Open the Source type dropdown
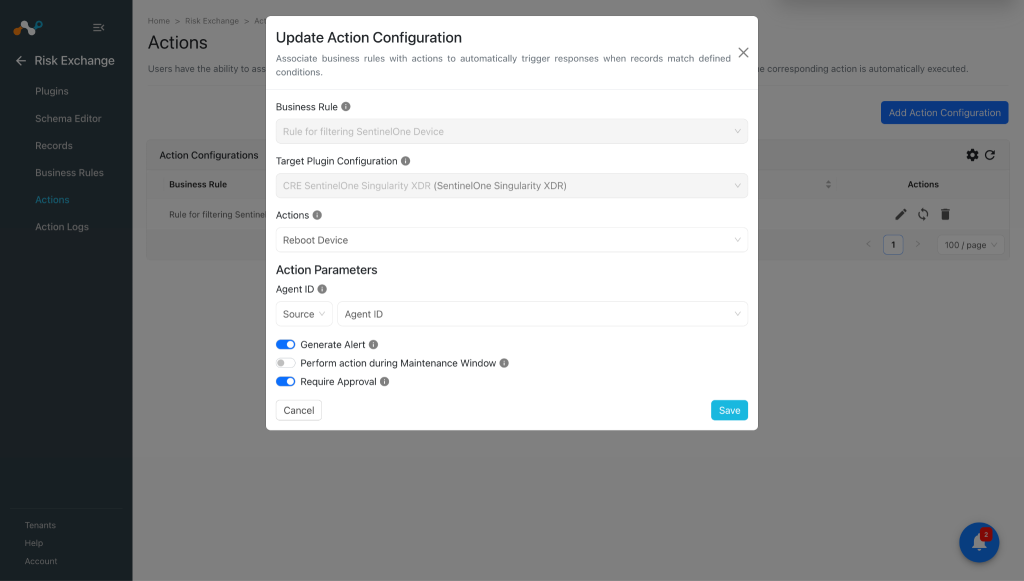The width and height of the screenshot is (1024, 581). pyautogui.click(x=304, y=314)
